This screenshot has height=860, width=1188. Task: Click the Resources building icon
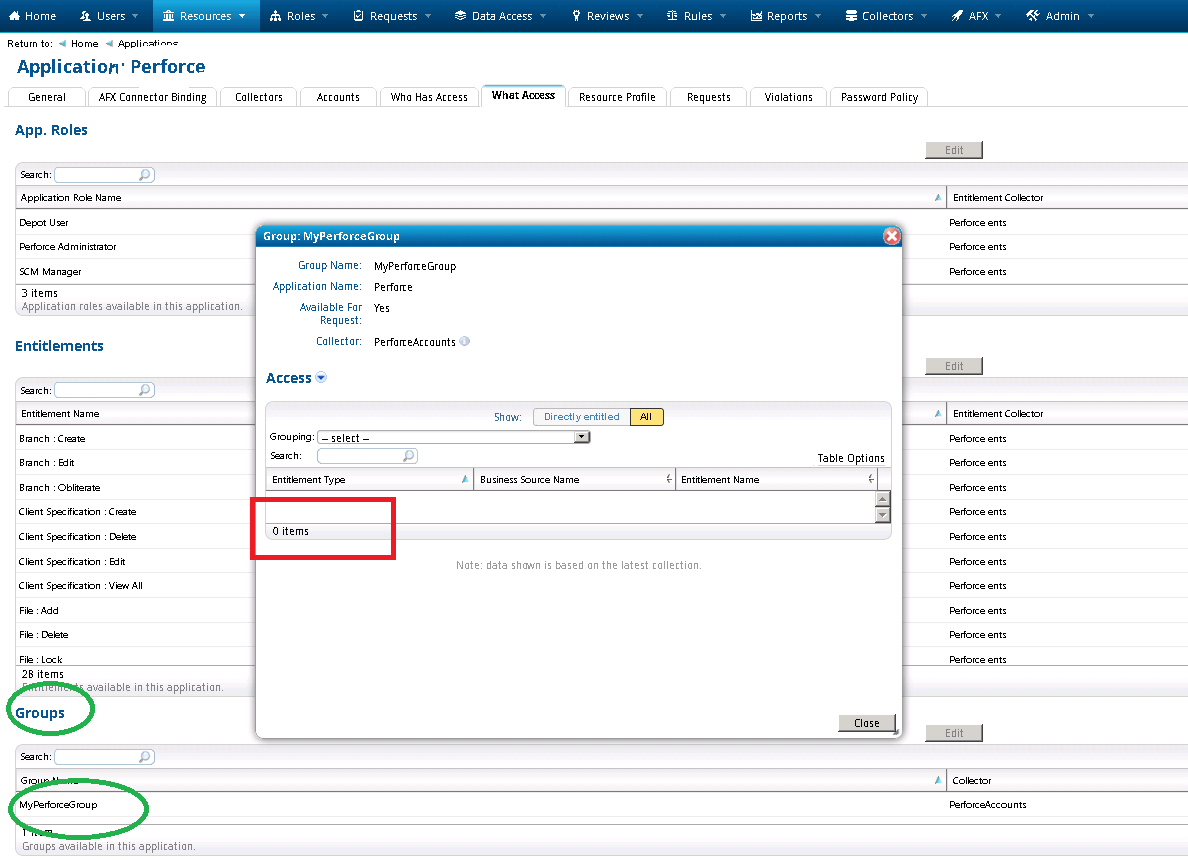168,16
